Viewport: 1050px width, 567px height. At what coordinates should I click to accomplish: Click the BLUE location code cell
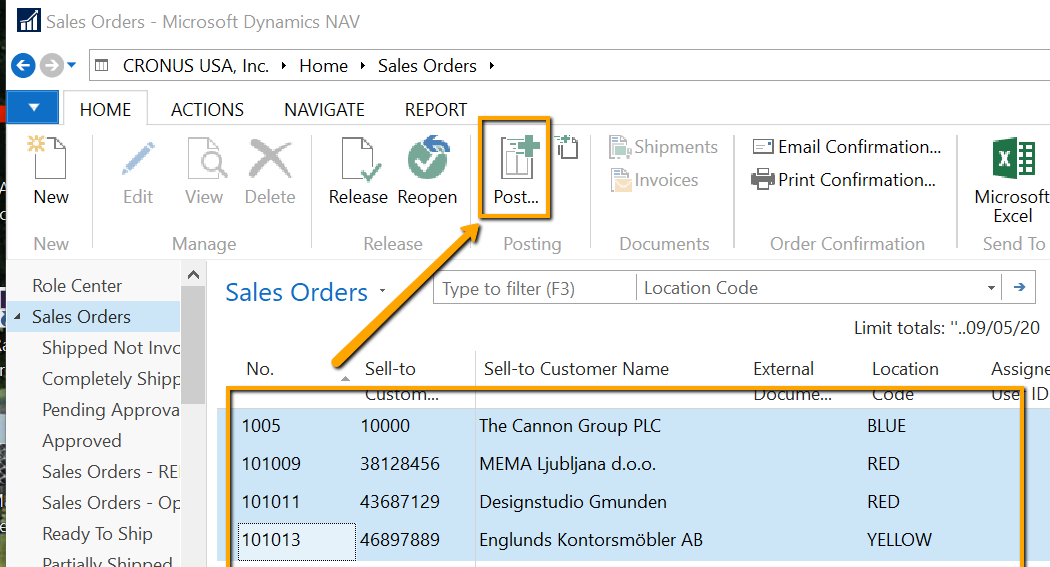tap(886, 426)
